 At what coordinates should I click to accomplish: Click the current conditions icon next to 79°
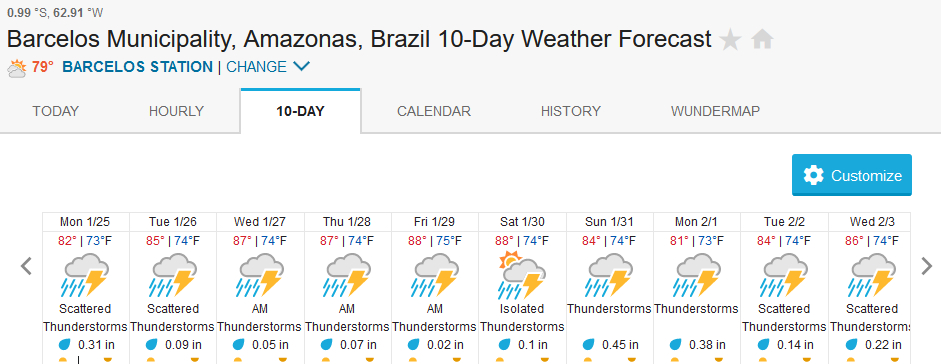[17, 68]
